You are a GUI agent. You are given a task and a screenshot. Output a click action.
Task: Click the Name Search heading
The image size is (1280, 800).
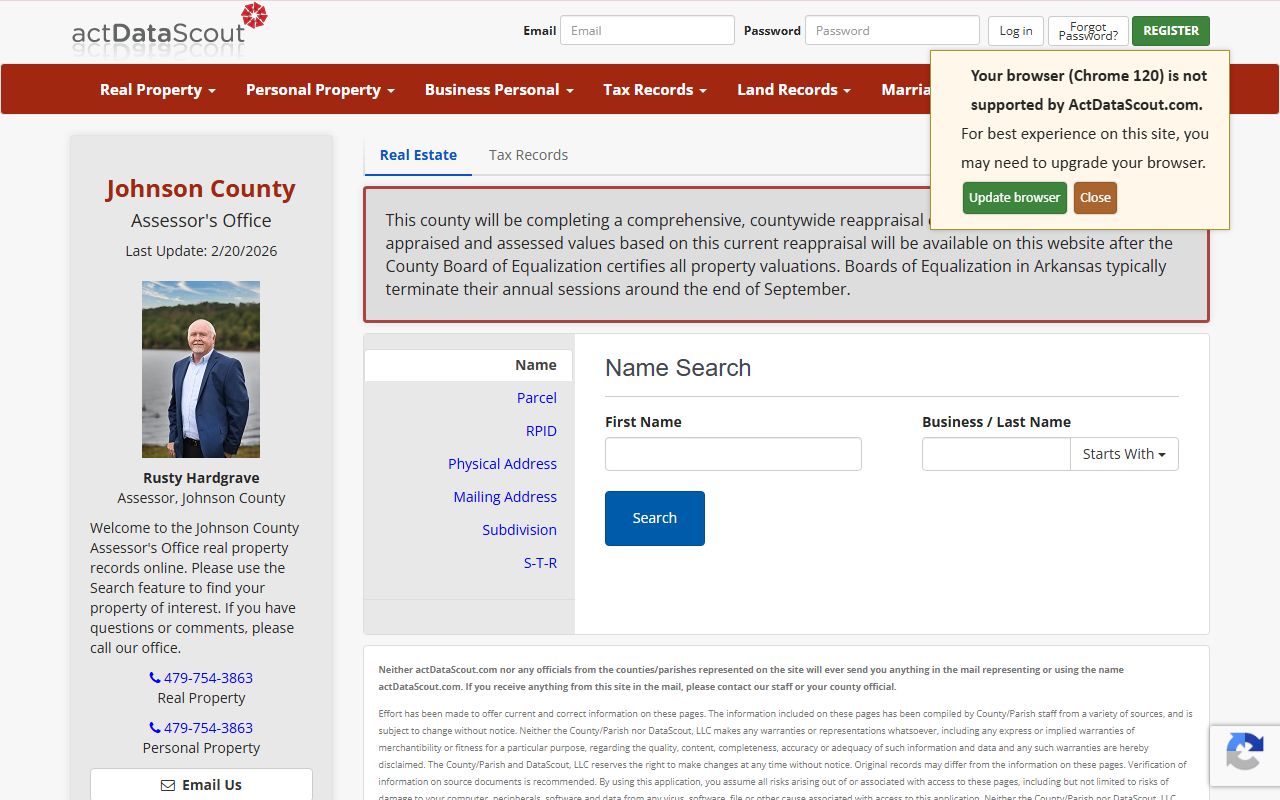pos(678,367)
